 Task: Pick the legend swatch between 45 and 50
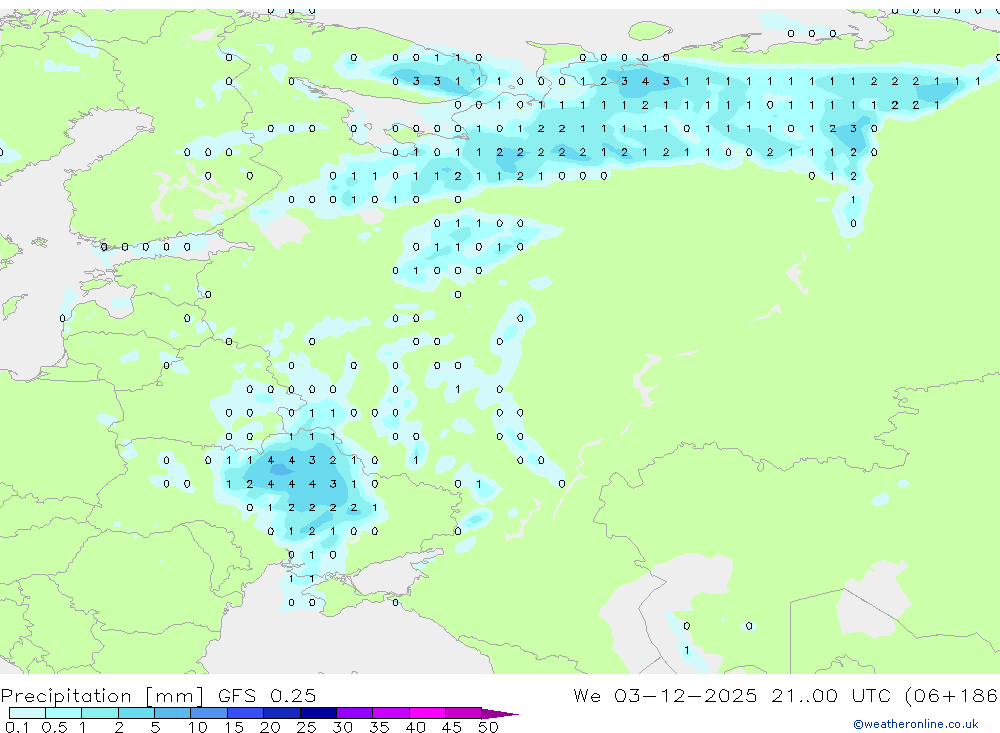[x=464, y=713]
